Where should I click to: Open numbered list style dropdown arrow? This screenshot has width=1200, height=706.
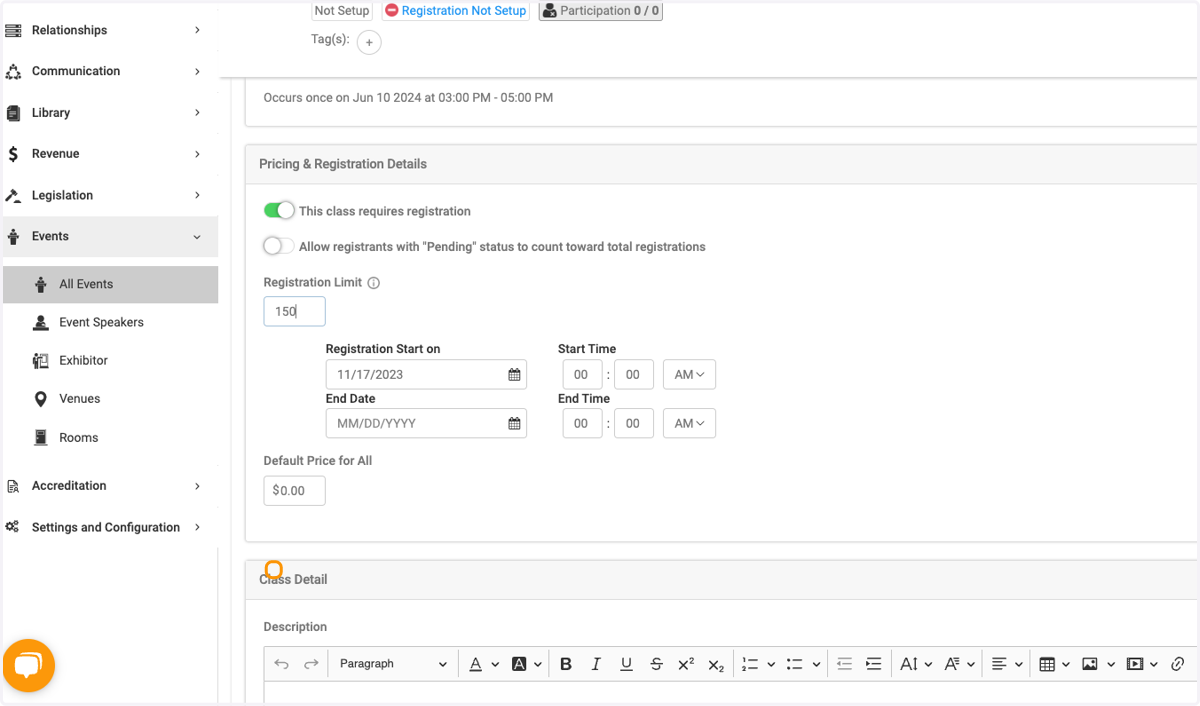tap(771, 665)
